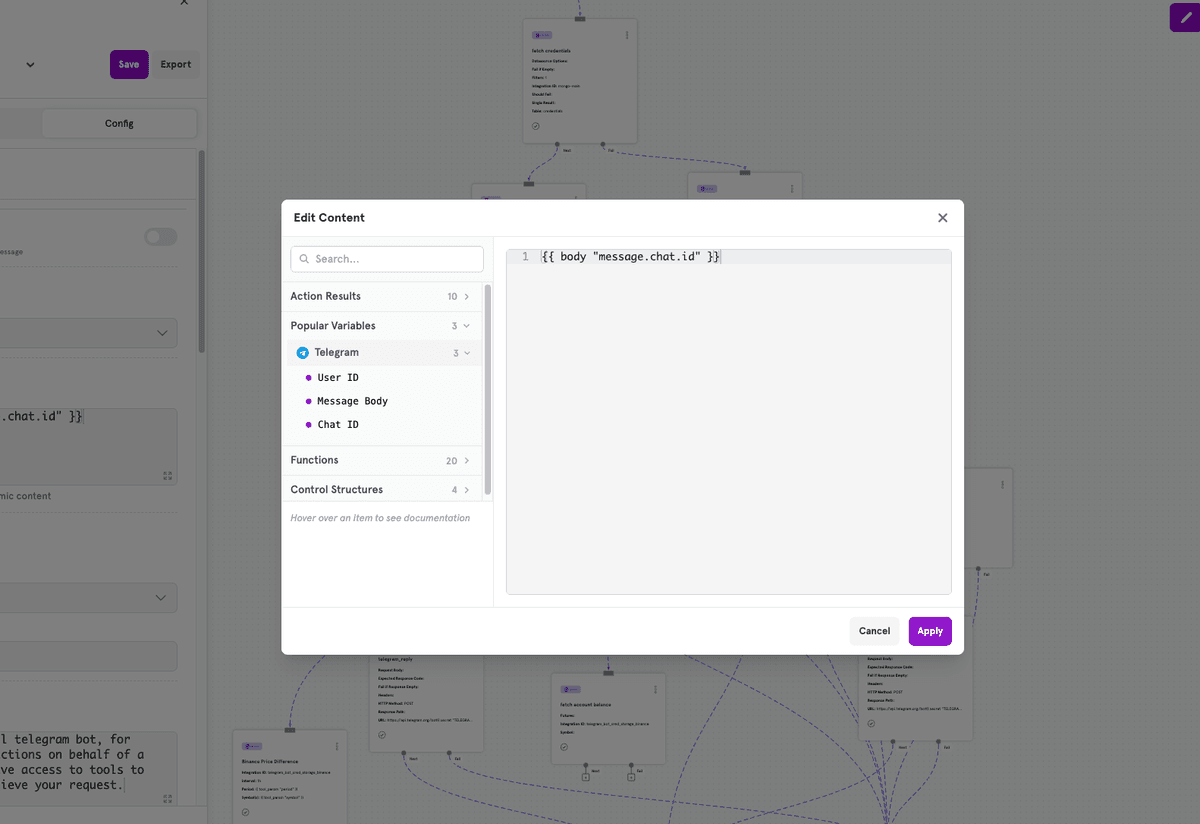Open the kebab menu on fetch account balance node
The width and height of the screenshot is (1200, 824).
tap(656, 690)
